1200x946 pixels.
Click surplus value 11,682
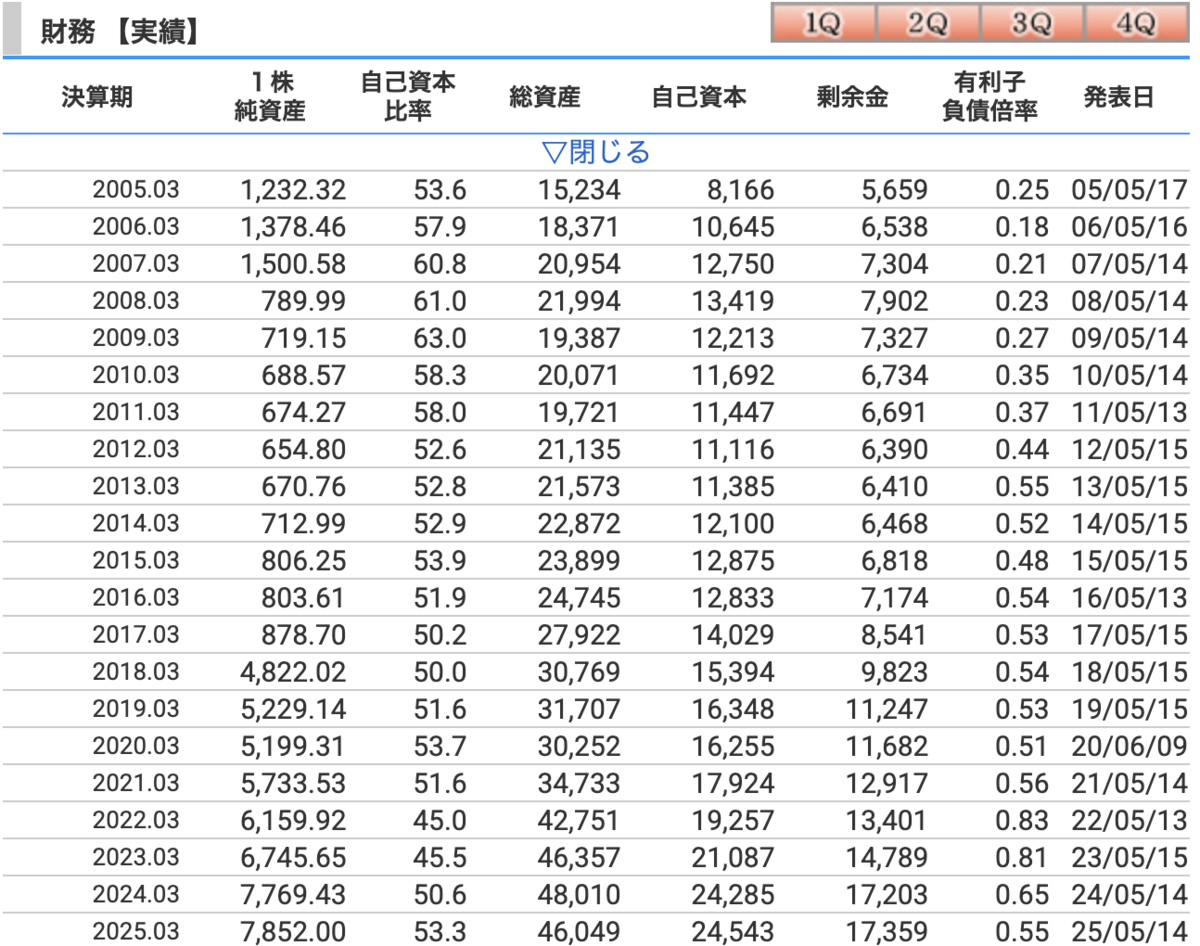tap(887, 745)
